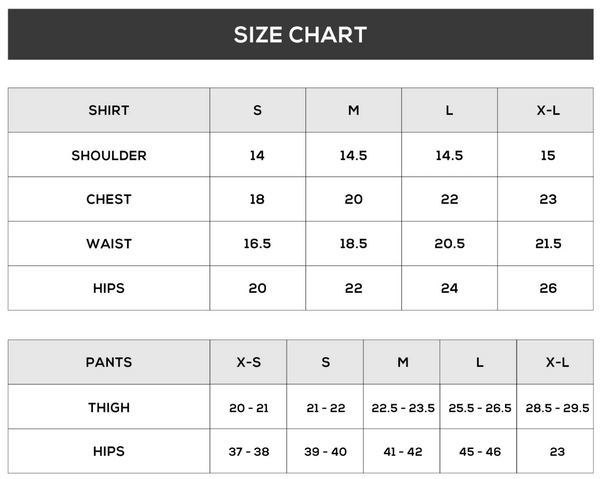
Task: Select the WAIST row label
Action: 108,243
